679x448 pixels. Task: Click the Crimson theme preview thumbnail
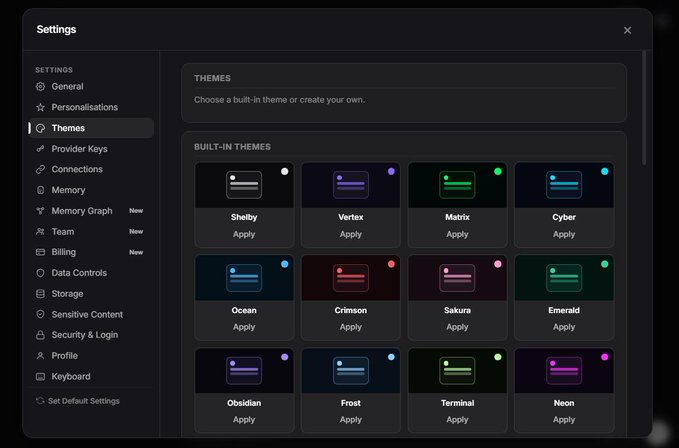(x=351, y=278)
